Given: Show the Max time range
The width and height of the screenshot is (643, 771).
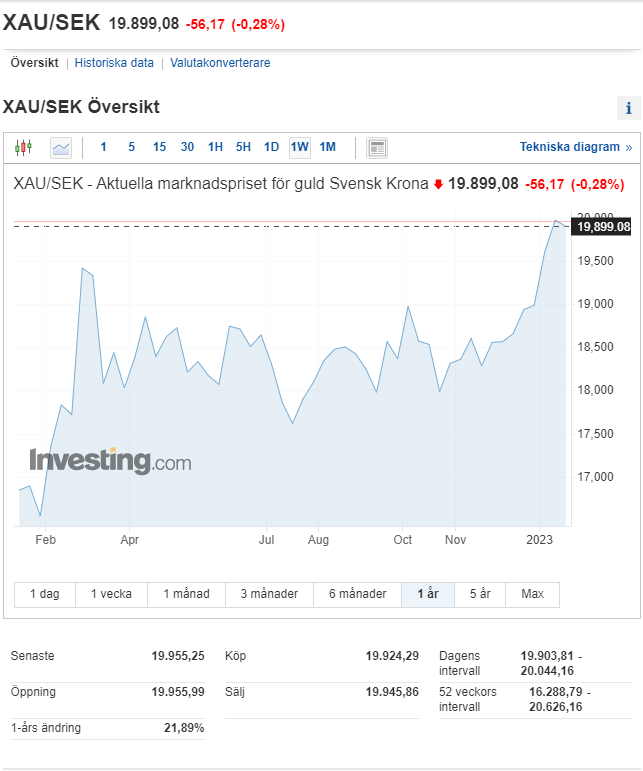Looking at the screenshot, I should (x=533, y=594).
